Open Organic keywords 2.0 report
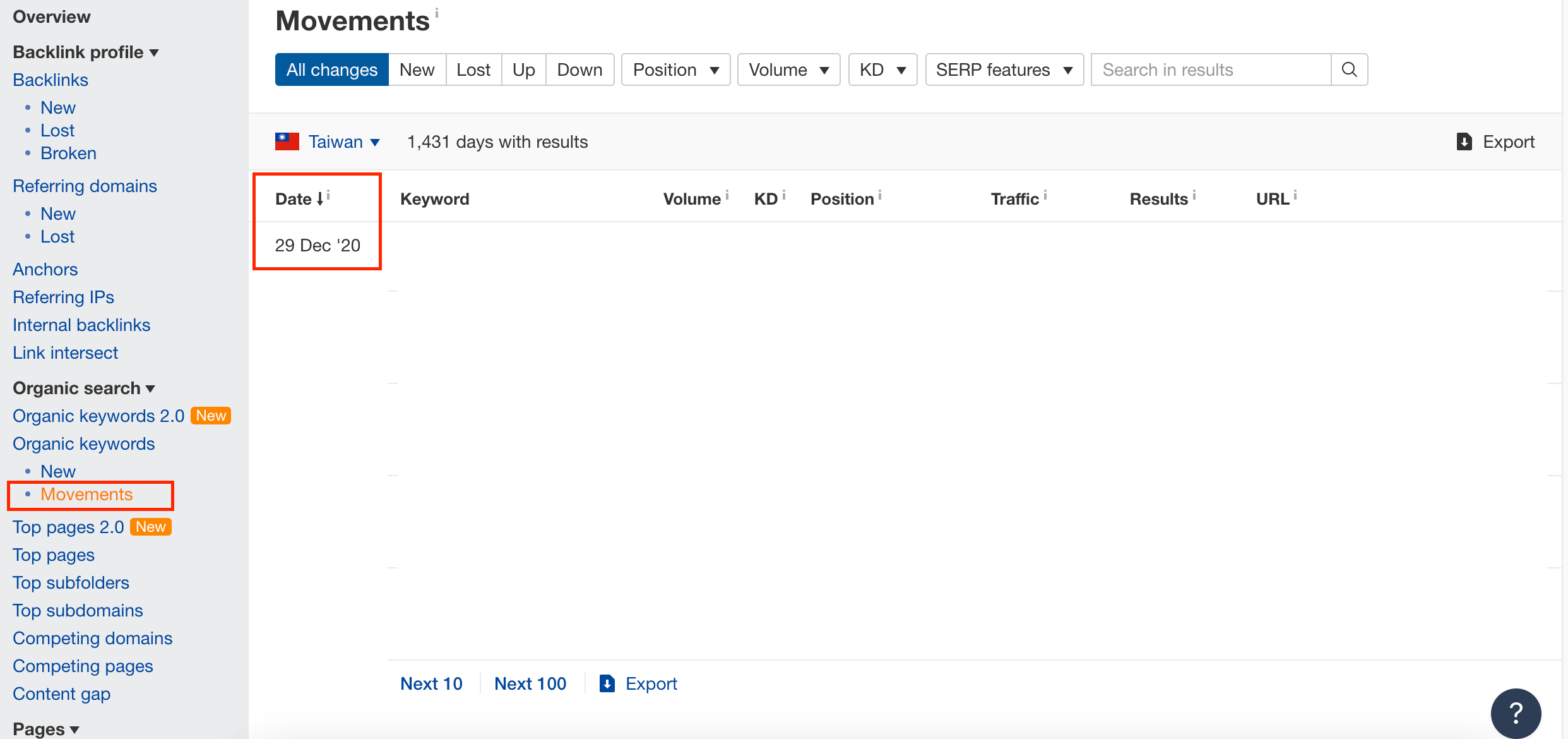This screenshot has width=1568, height=739. [x=98, y=416]
